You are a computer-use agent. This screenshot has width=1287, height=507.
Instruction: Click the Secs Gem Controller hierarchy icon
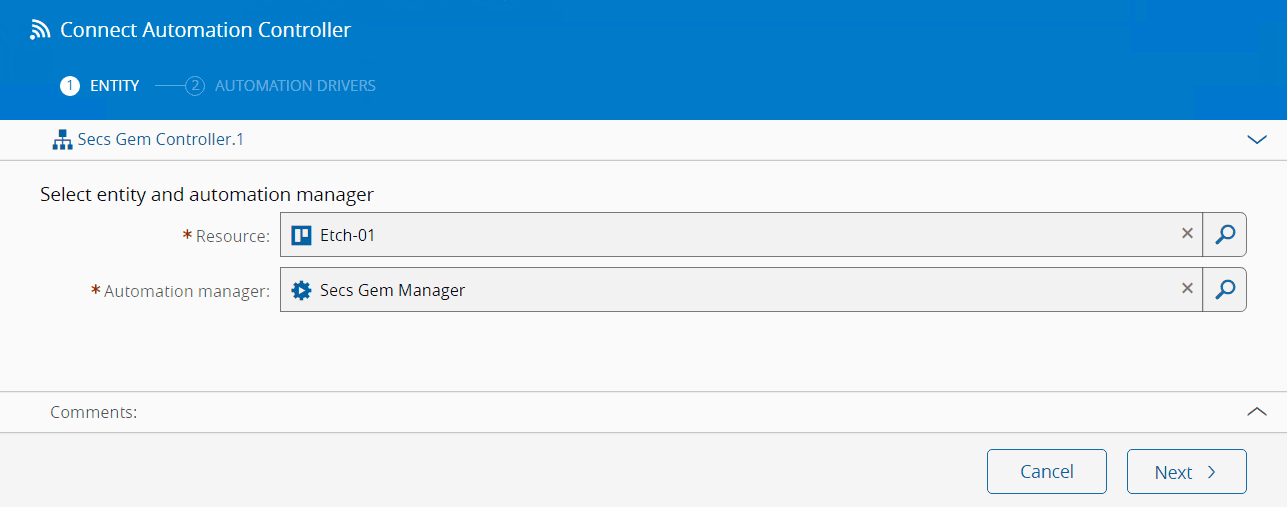62,140
